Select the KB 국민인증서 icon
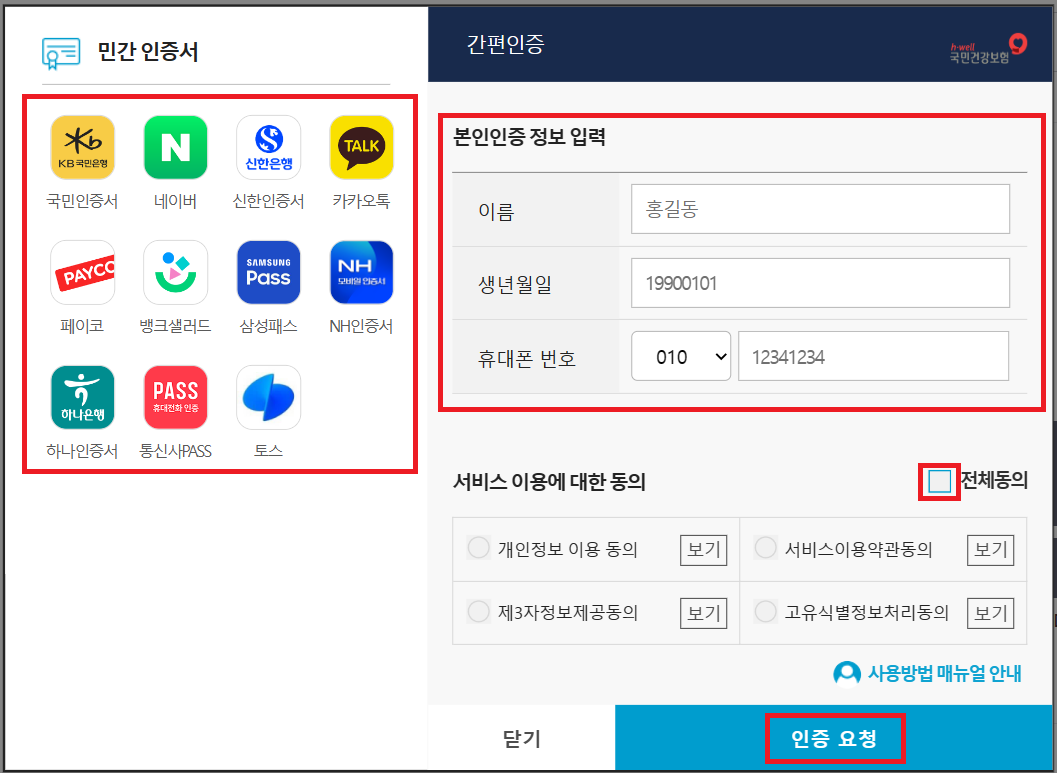This screenshot has width=1057, height=773. pos(82,147)
